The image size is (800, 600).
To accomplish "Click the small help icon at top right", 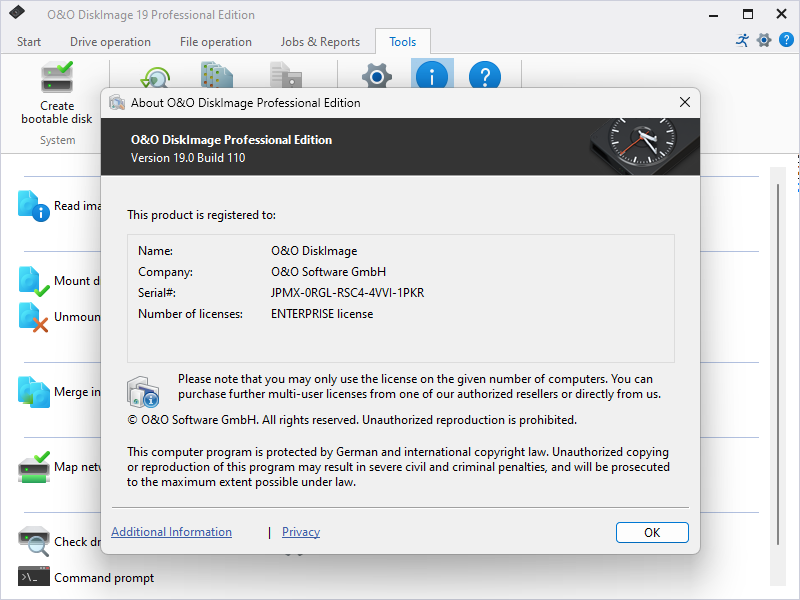I will pos(786,40).
